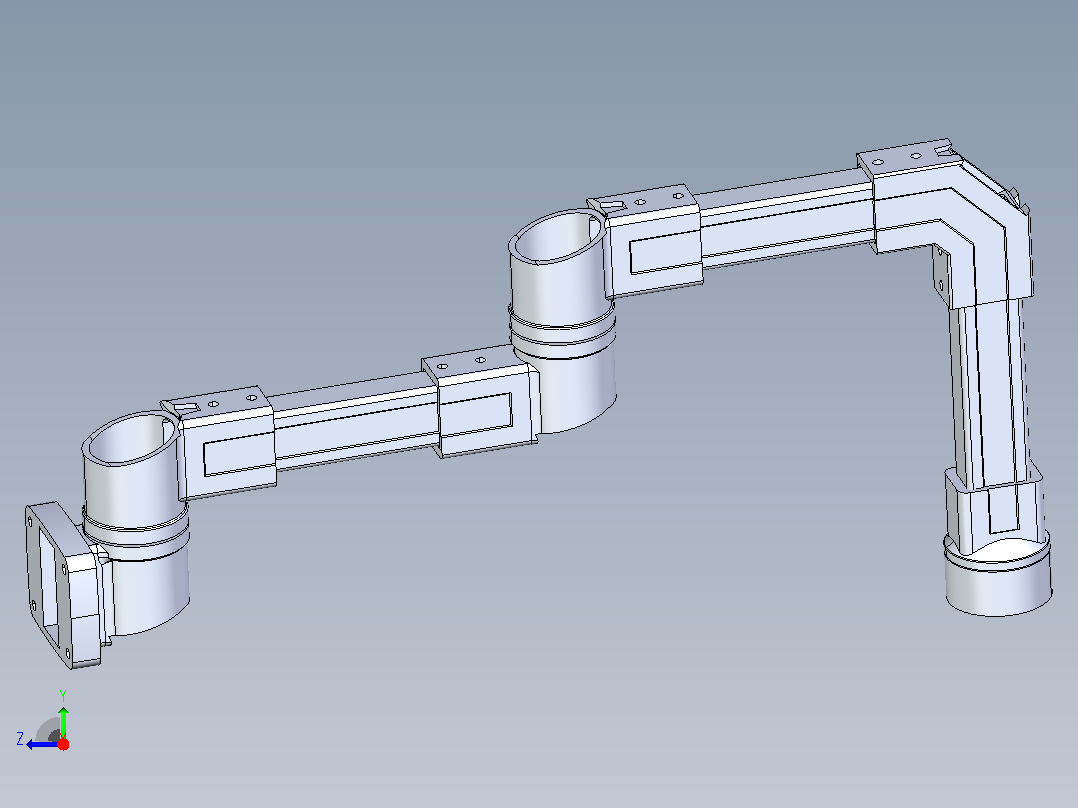Image resolution: width=1078 pixels, height=808 pixels.
Task: Pick the upper-left bolt hole on the flange
Action: point(30,521)
